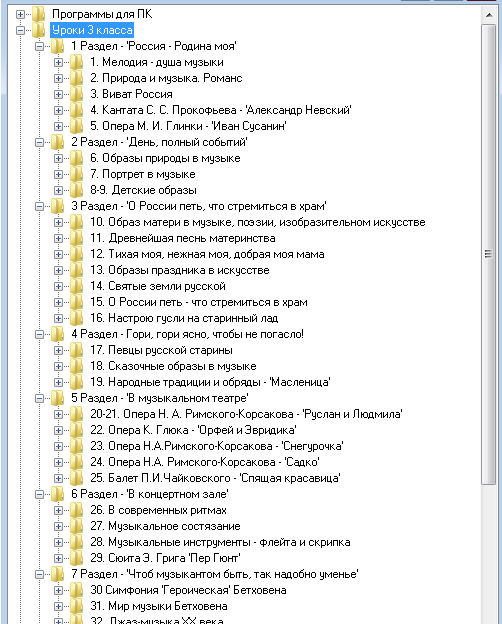Expand '25. Балет П.И.Чайковского' folder node
Image resolution: width=502 pixels, height=624 pixels.
coord(59,478)
